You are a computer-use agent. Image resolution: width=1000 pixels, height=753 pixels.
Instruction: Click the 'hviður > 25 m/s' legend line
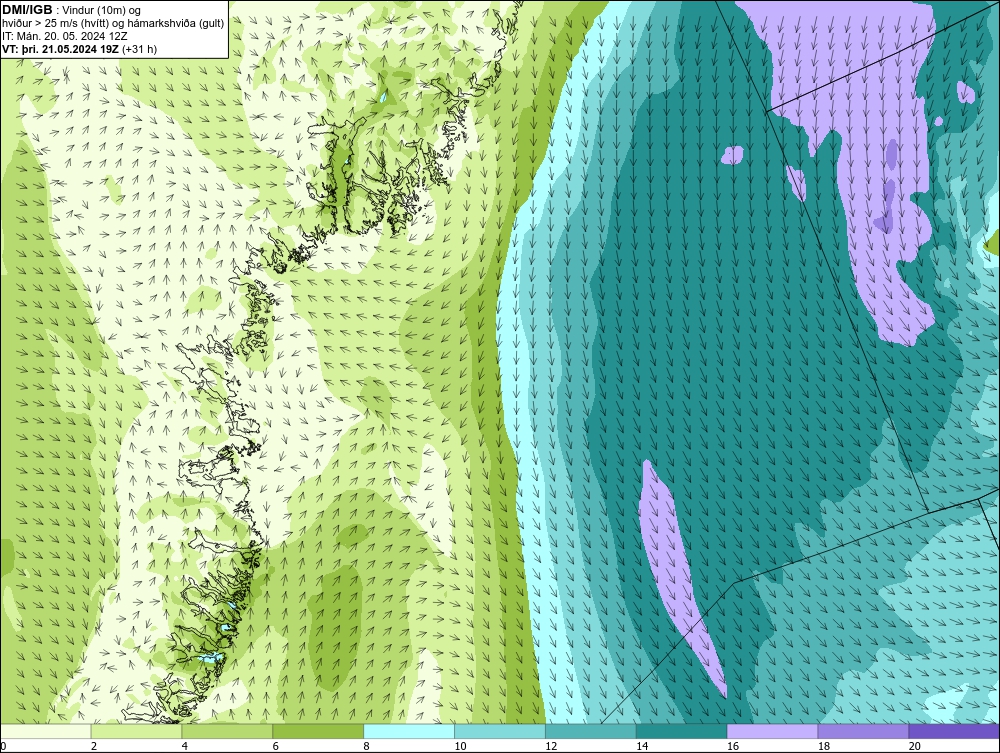coord(113,23)
